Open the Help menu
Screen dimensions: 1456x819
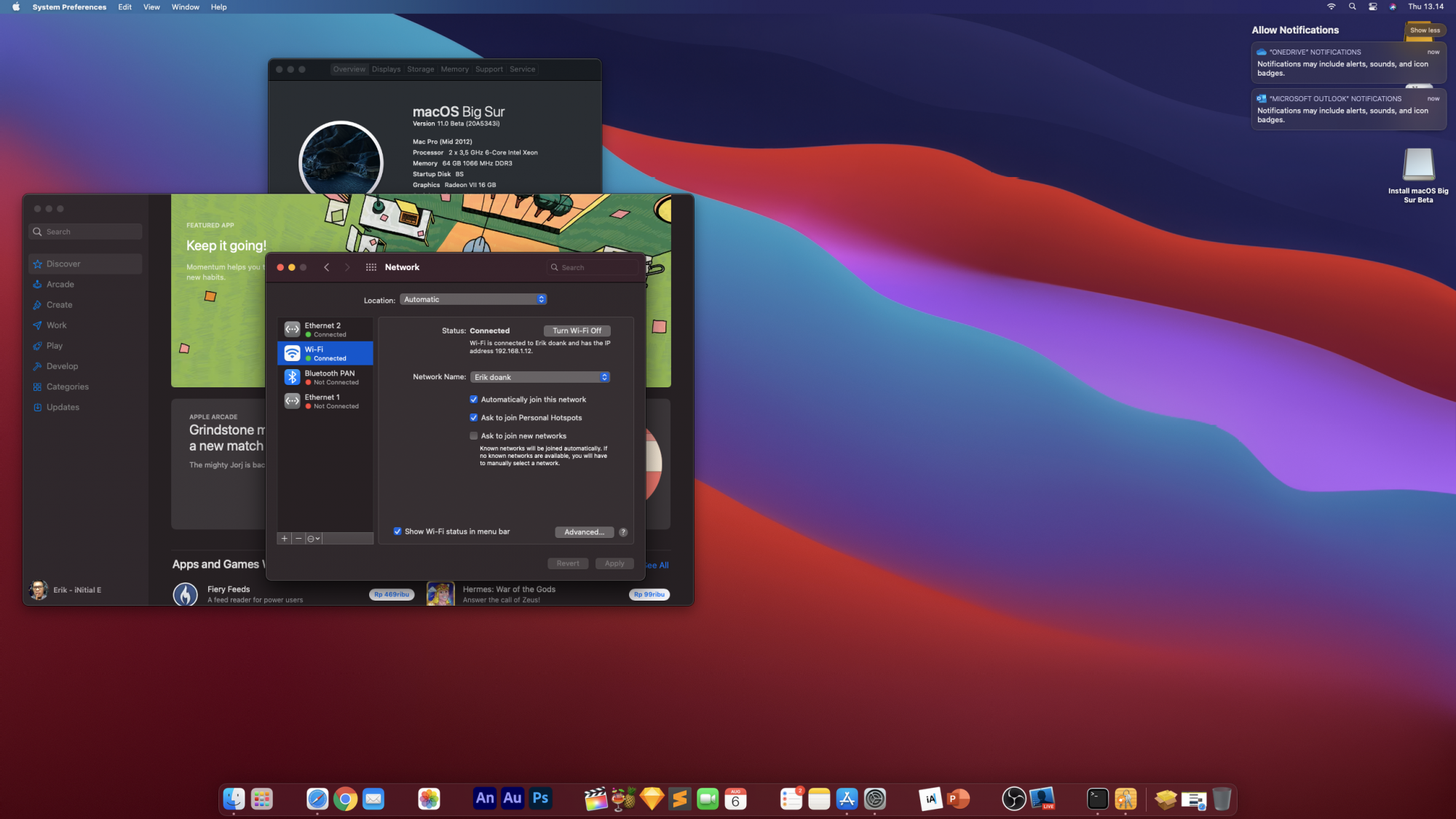click(x=218, y=7)
